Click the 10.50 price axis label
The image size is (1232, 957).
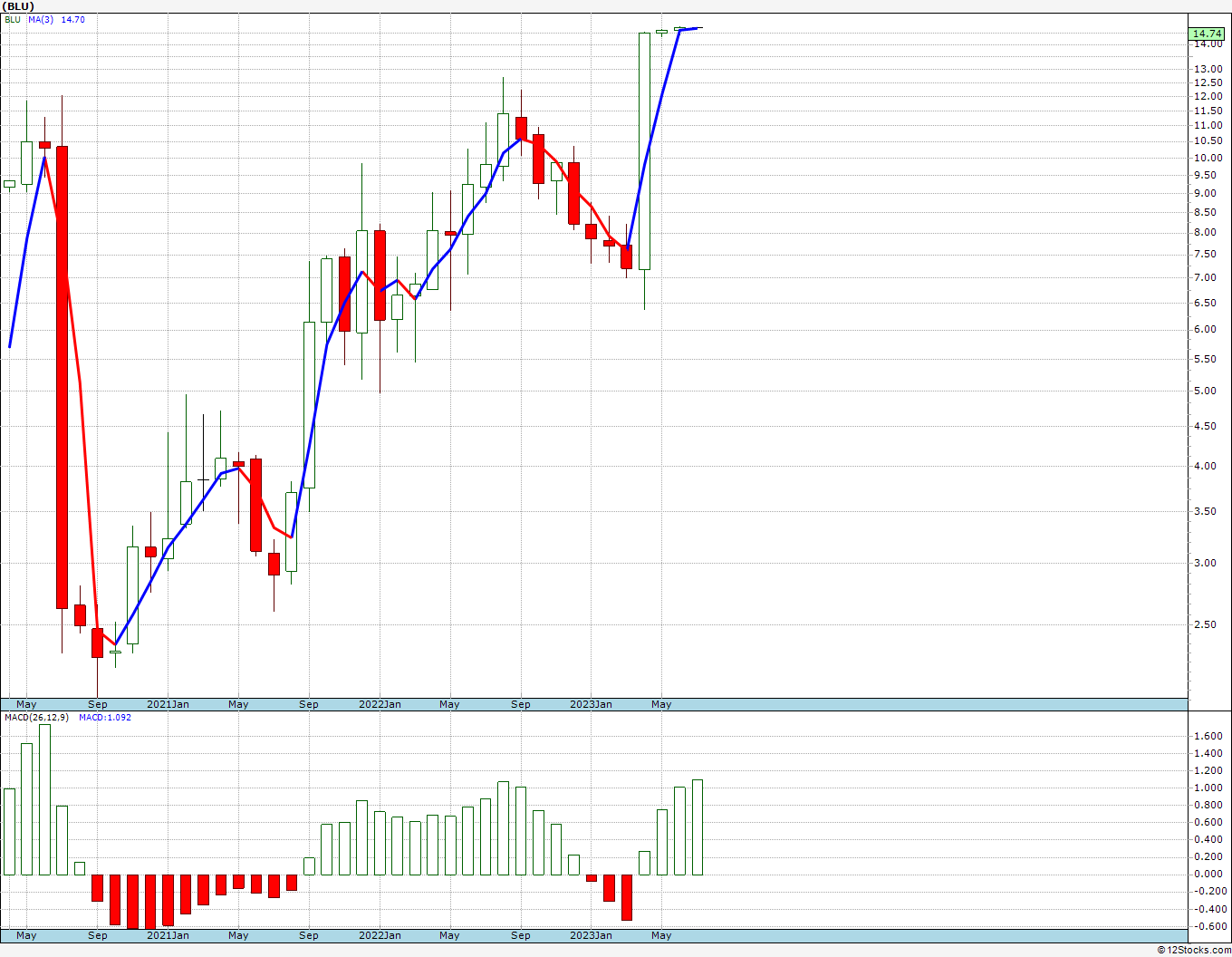[x=1208, y=141]
